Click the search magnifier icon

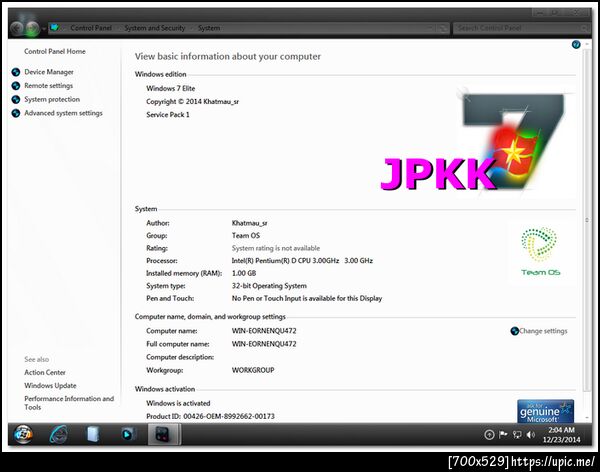(585, 28)
